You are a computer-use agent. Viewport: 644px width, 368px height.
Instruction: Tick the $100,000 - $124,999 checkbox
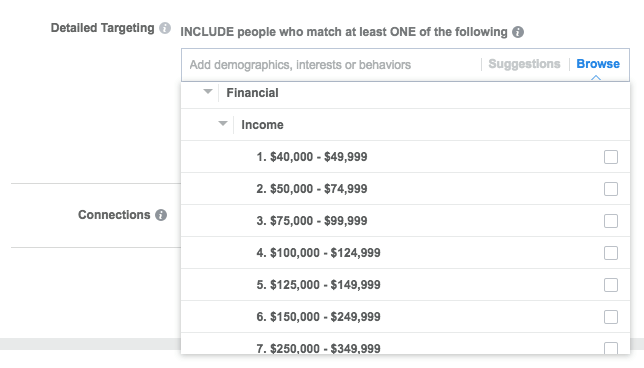pyautogui.click(x=611, y=253)
